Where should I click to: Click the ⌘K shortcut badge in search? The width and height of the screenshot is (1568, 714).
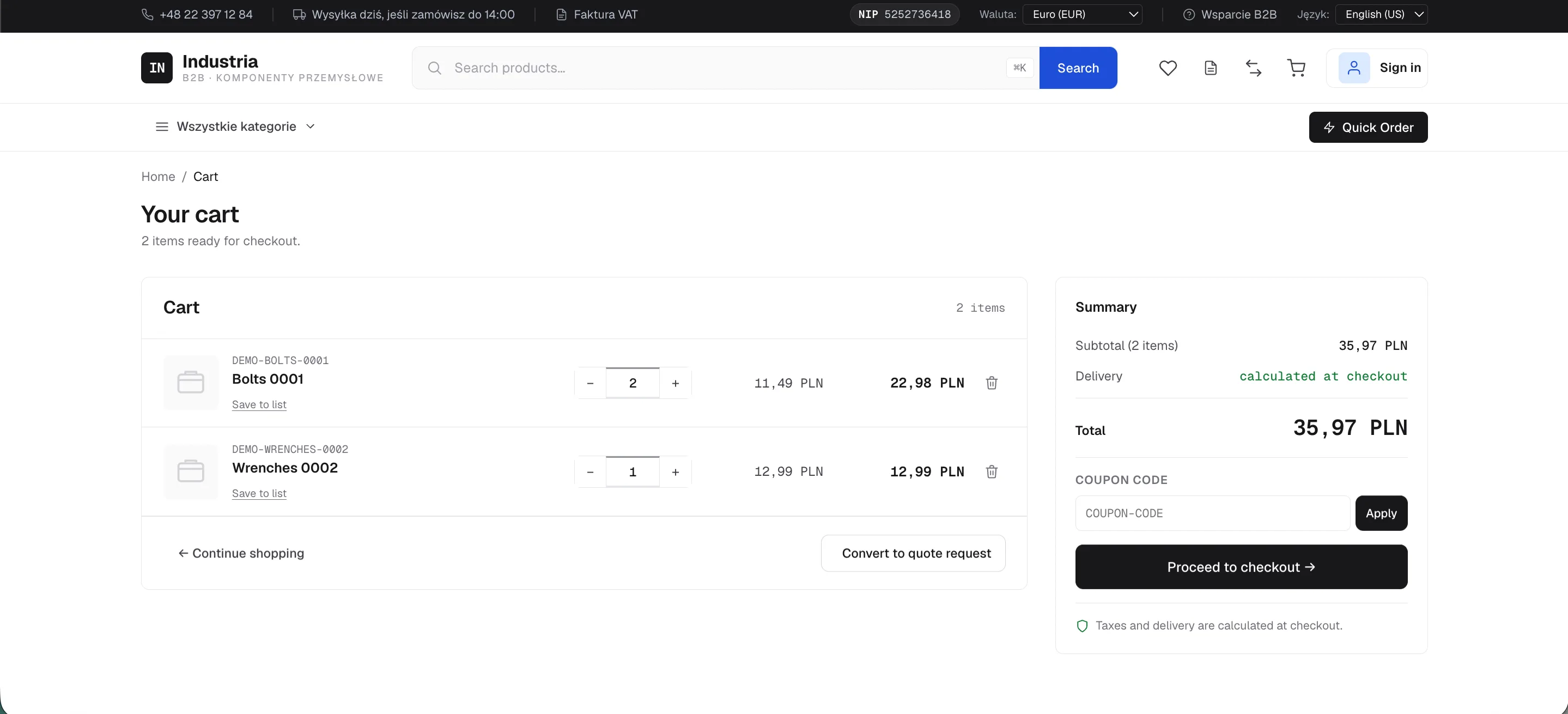click(1019, 68)
